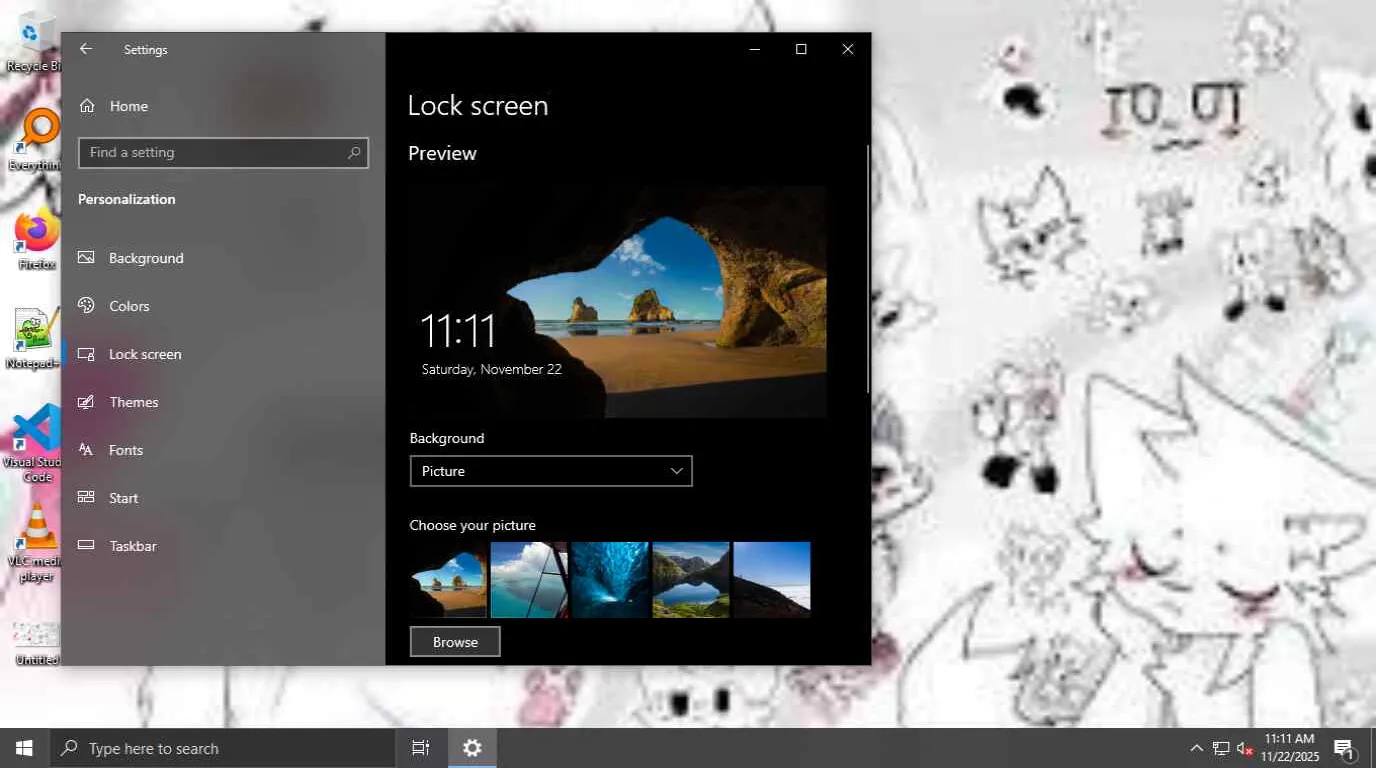Select the mountain lake reflection thumbnail
The height and width of the screenshot is (768, 1376).
point(691,580)
